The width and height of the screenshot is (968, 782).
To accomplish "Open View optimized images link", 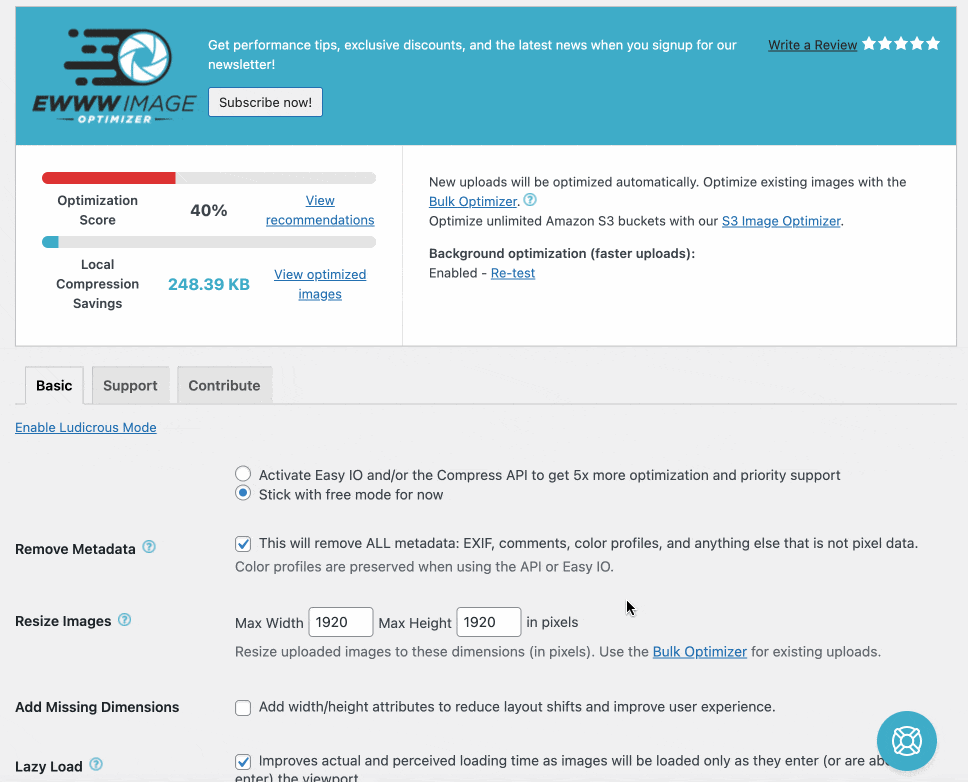I will (x=320, y=285).
